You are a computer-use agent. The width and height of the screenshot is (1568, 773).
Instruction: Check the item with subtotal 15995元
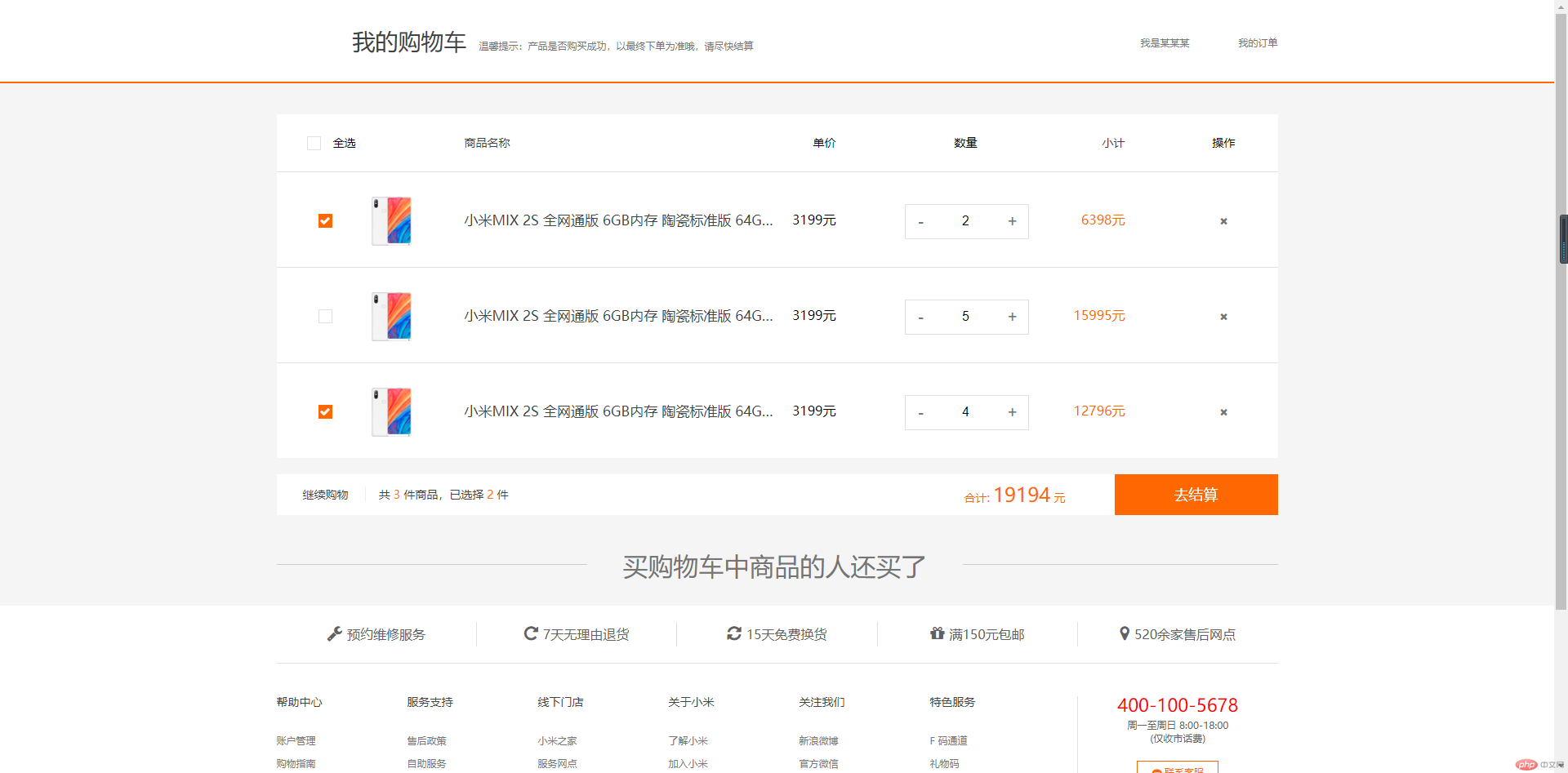[x=325, y=317]
